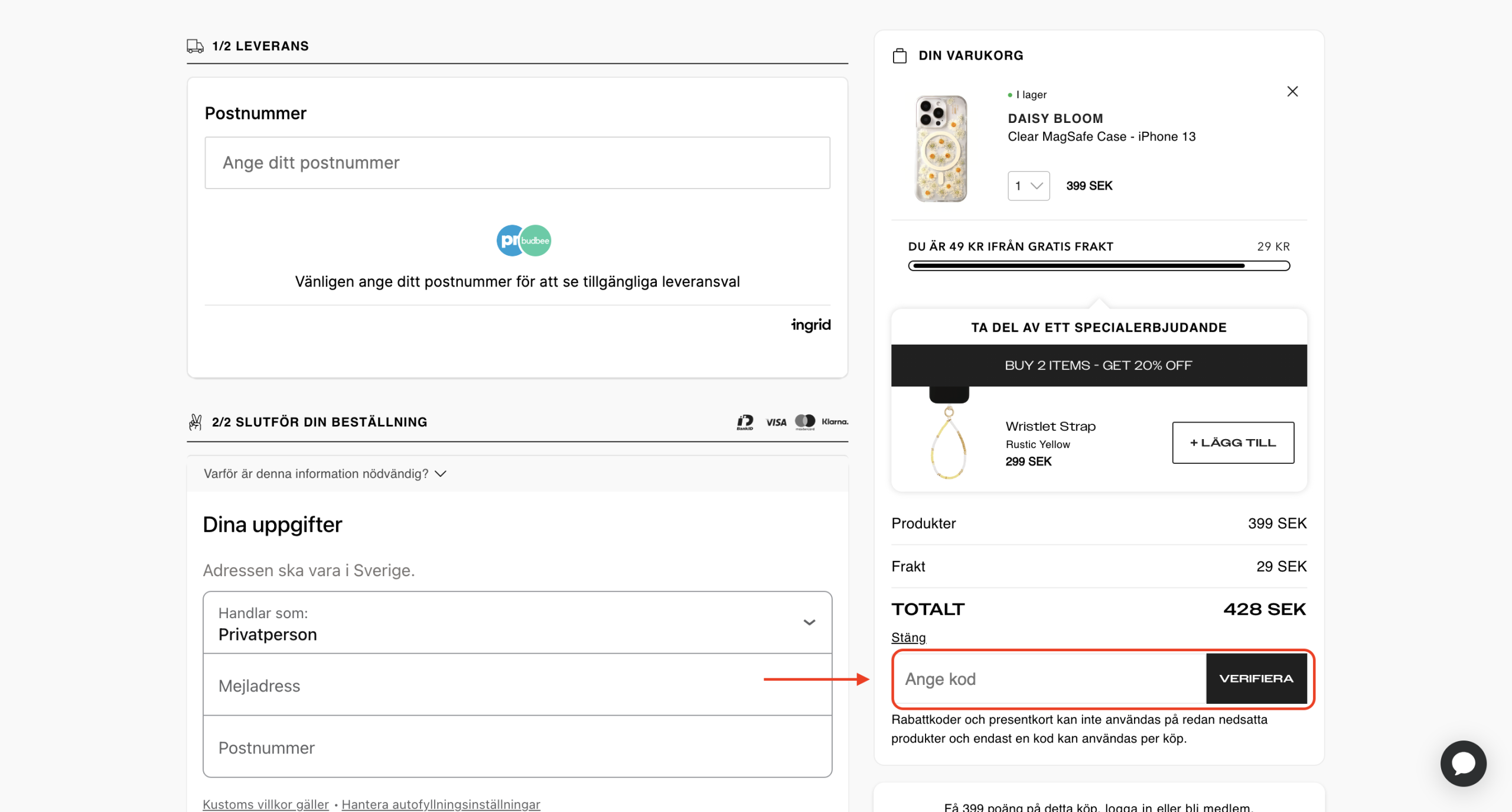Image resolution: width=1512 pixels, height=812 pixels.
Task: Click the PostNord Budbee carrier logo
Action: 523,241
